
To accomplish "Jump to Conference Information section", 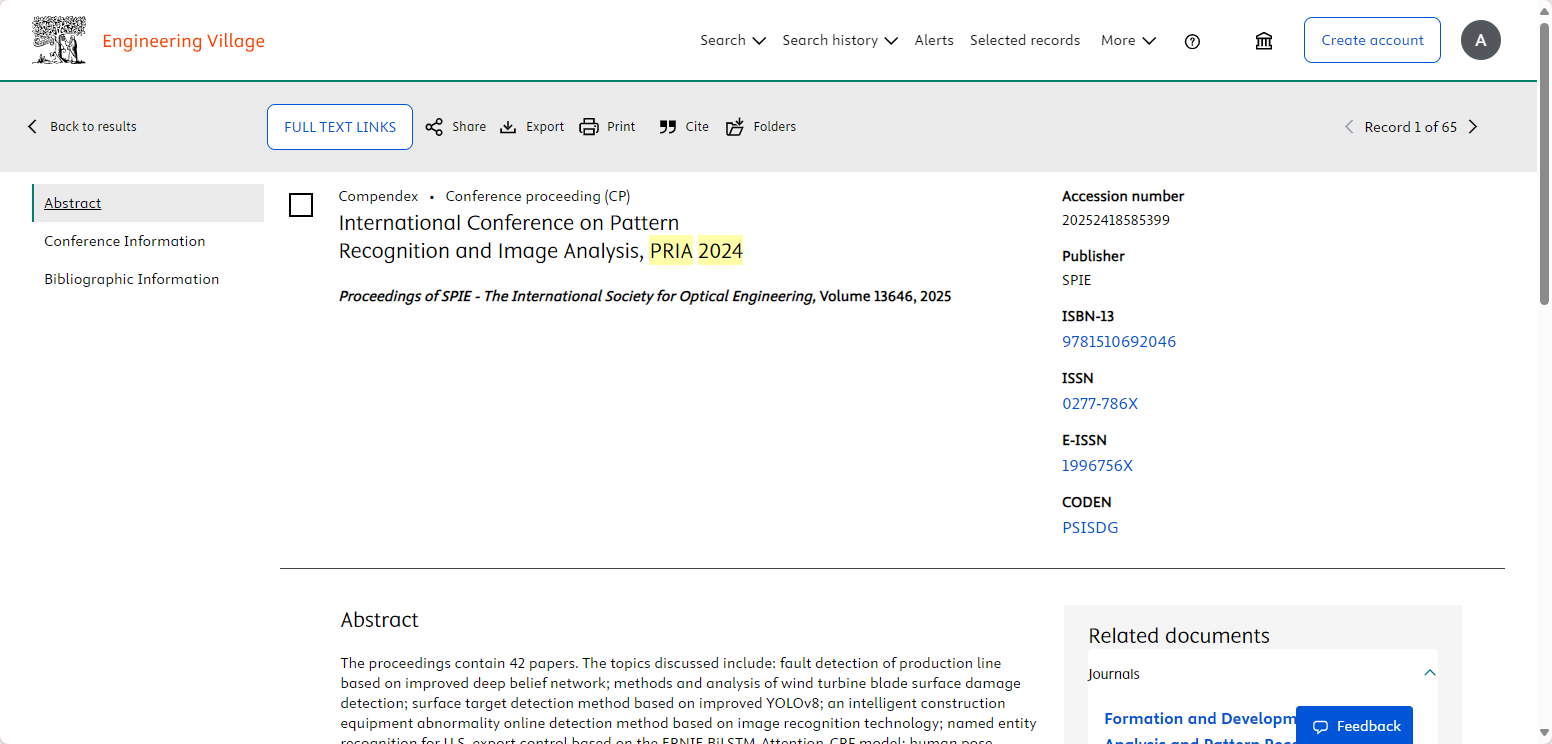I will tap(124, 241).
